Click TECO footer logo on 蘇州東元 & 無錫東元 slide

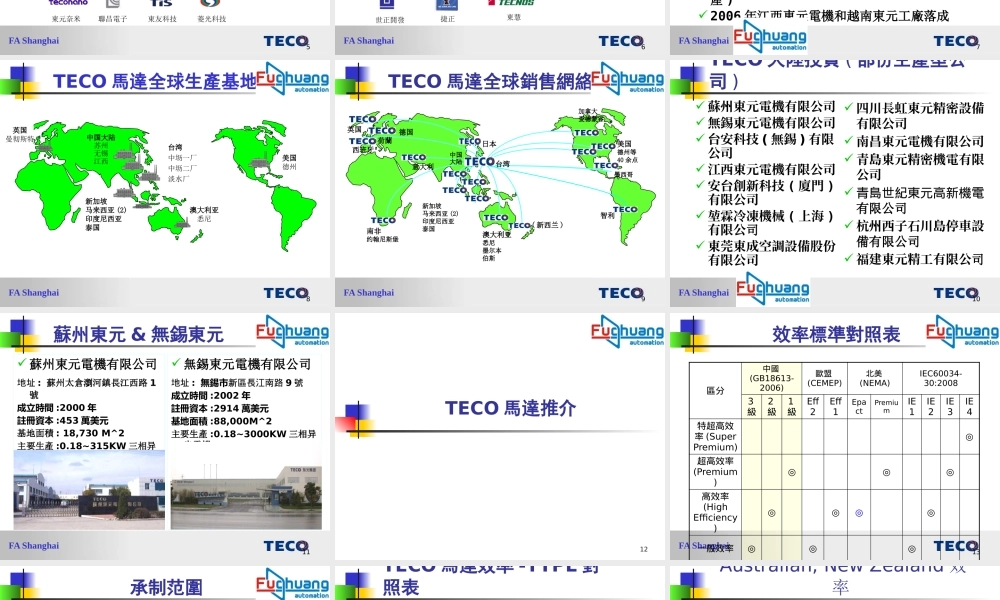pos(286,546)
